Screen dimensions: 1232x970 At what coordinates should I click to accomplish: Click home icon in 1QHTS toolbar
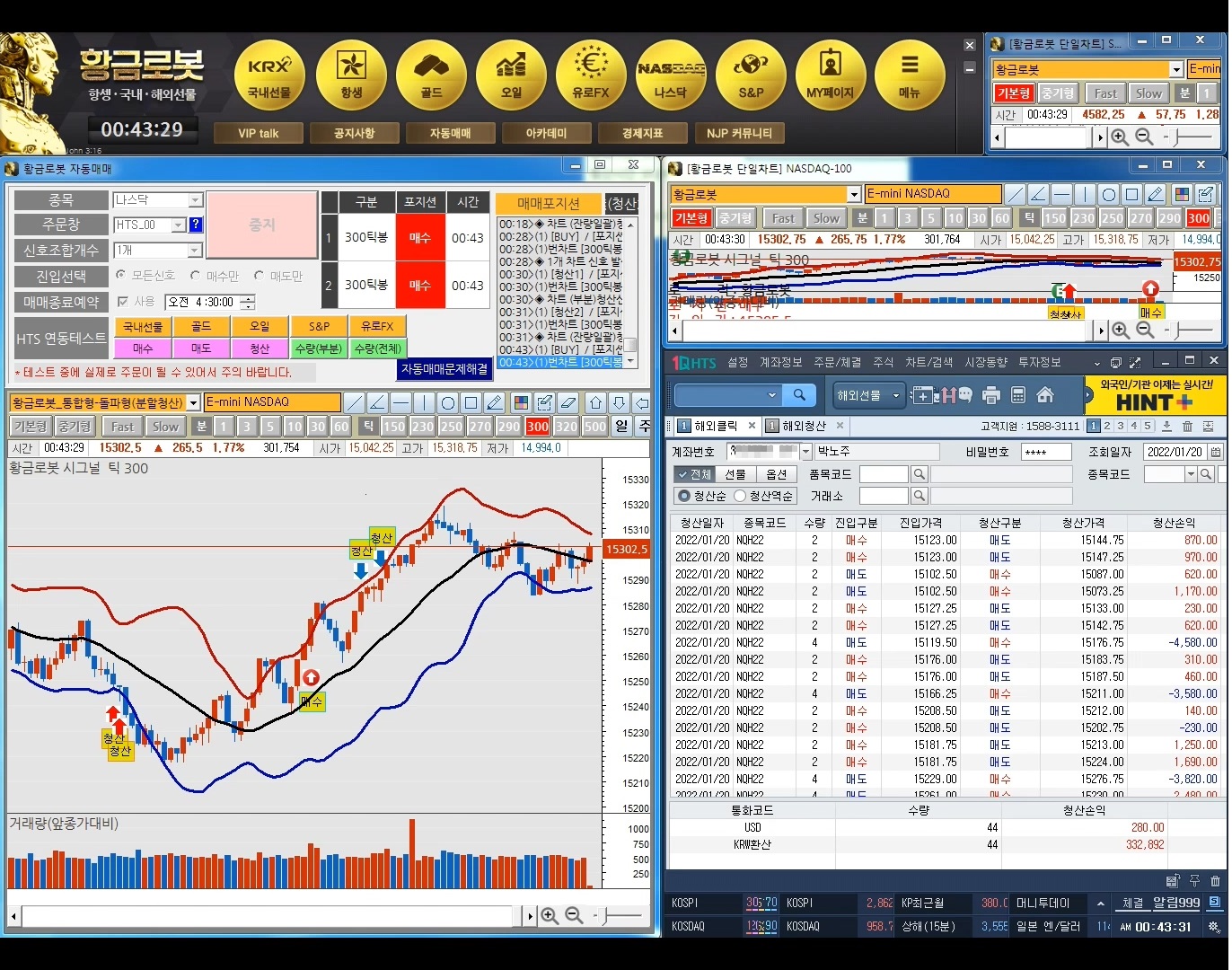tap(1045, 395)
